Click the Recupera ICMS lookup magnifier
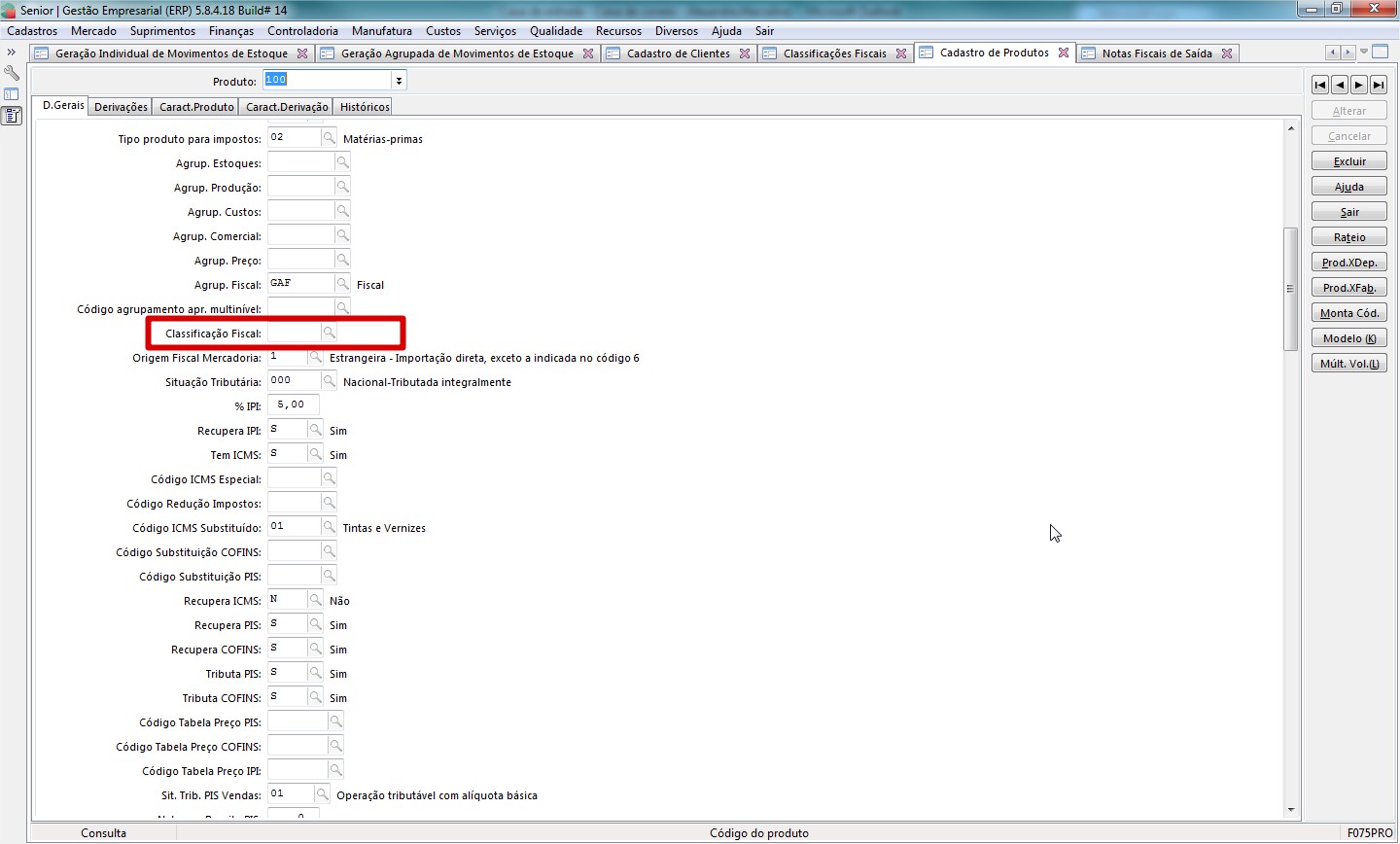Image resolution: width=1400 pixels, height=844 pixels. (315, 600)
